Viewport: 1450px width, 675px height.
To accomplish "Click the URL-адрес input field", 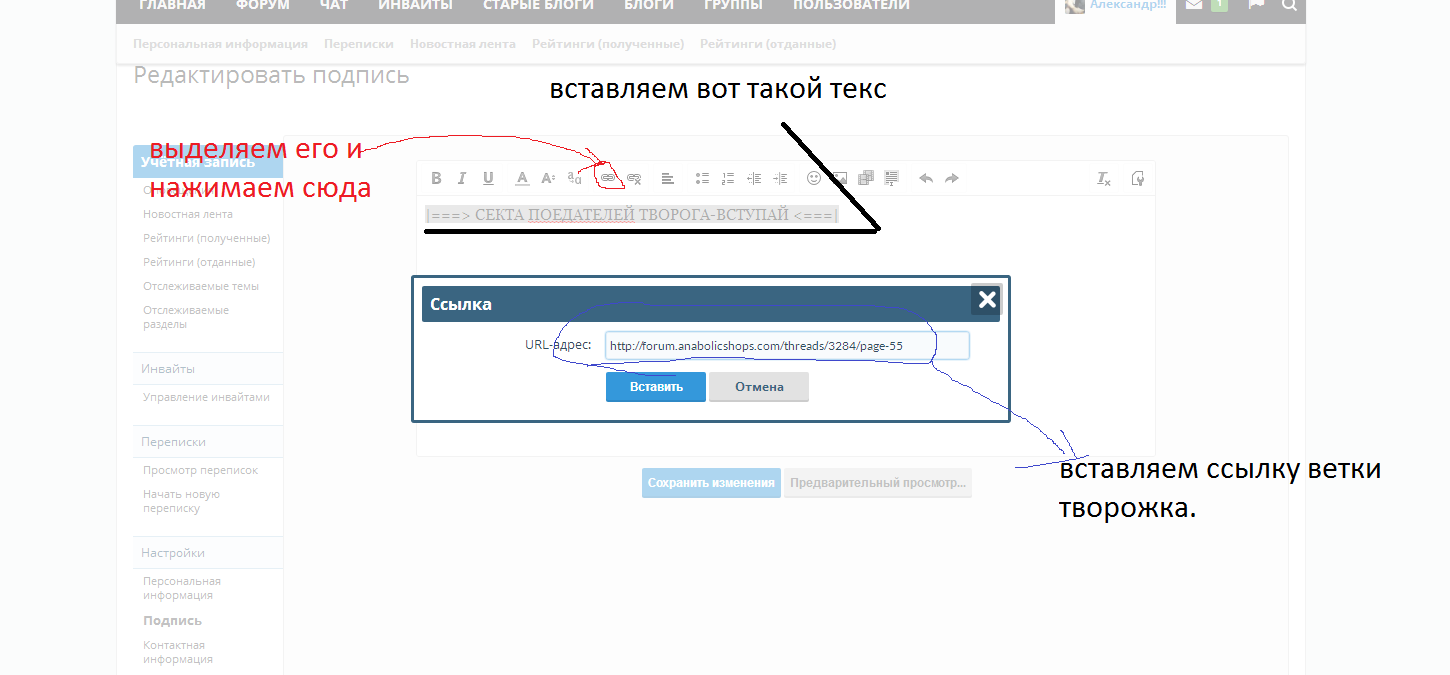I will point(786,346).
